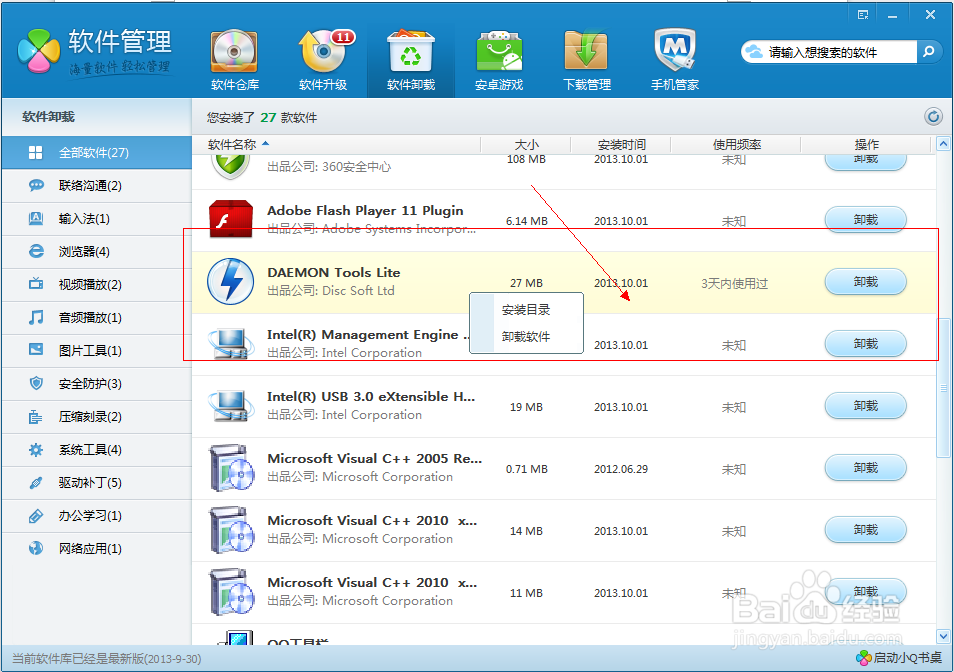Viewport: 954px width, 672px height.
Task: Click the vertical scrollbar thumb
Action: tap(943, 387)
